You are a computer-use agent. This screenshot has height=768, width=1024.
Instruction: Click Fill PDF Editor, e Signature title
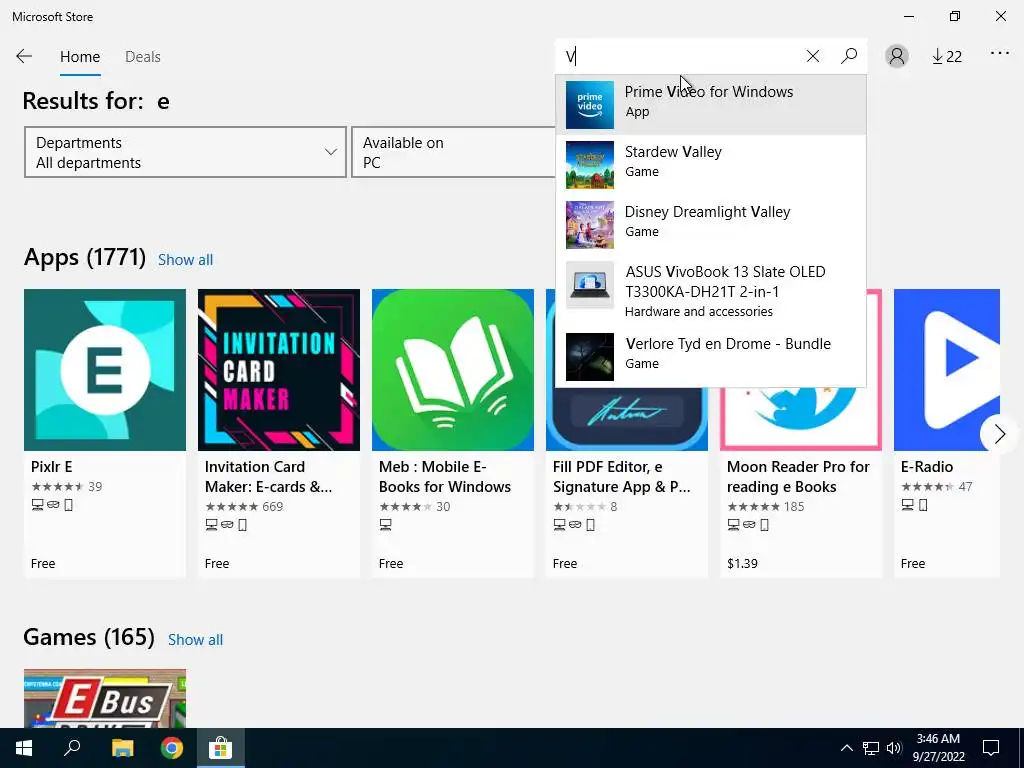click(621, 477)
